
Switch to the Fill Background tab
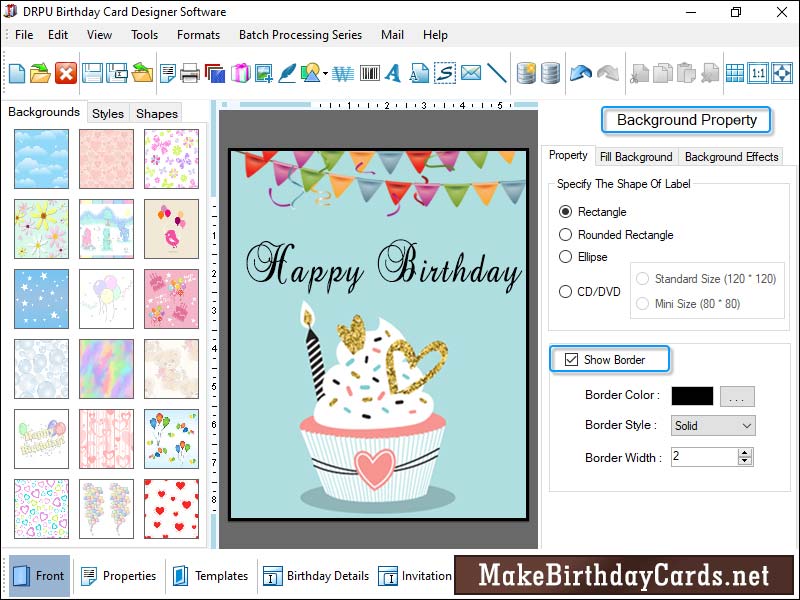[x=637, y=157]
